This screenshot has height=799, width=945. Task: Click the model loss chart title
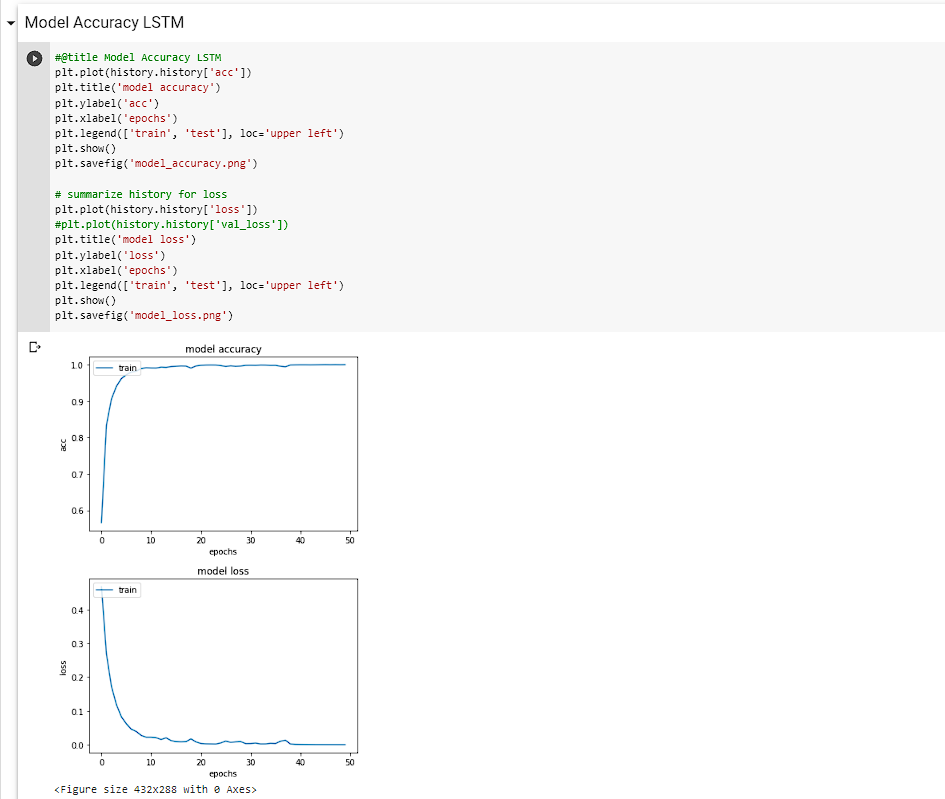tap(223, 571)
